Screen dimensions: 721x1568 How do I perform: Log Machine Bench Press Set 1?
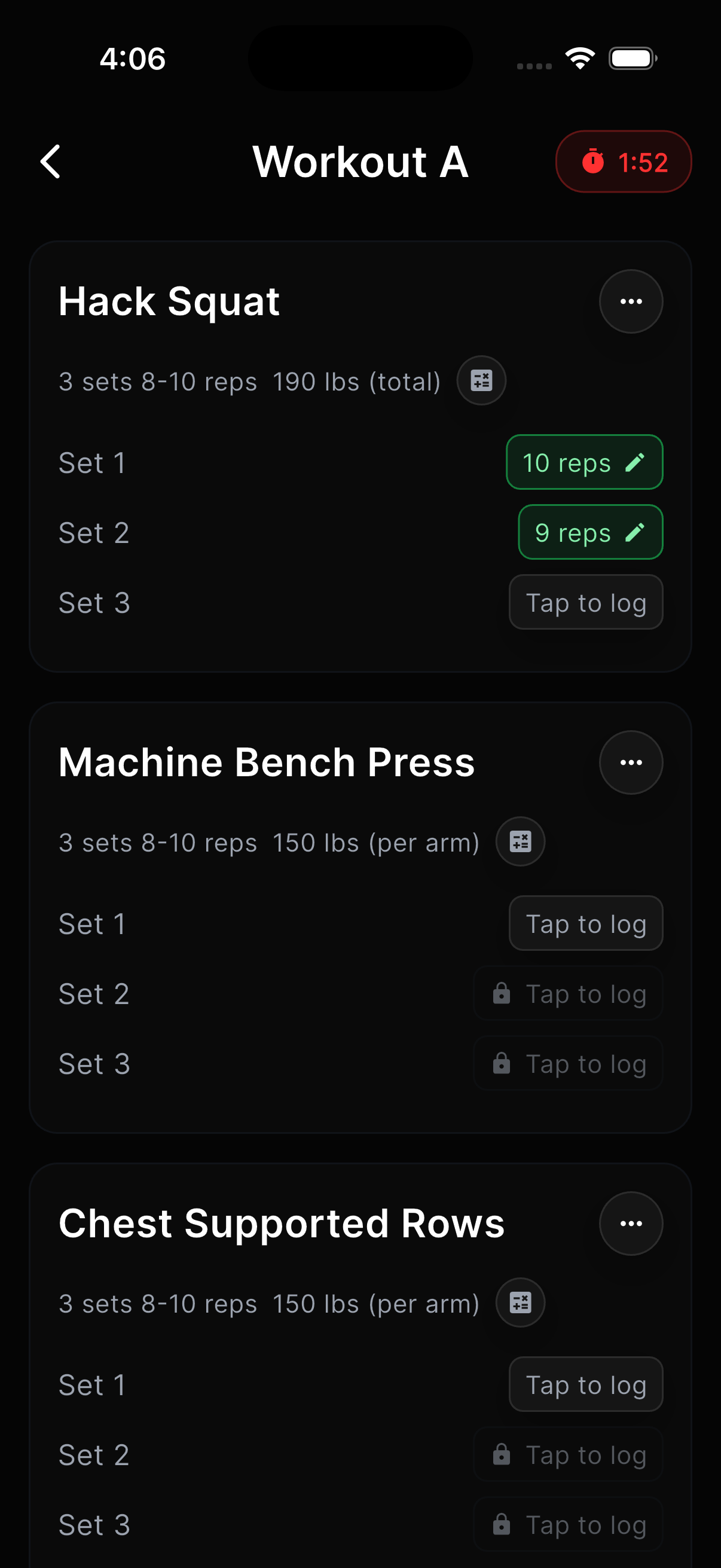[585, 923]
